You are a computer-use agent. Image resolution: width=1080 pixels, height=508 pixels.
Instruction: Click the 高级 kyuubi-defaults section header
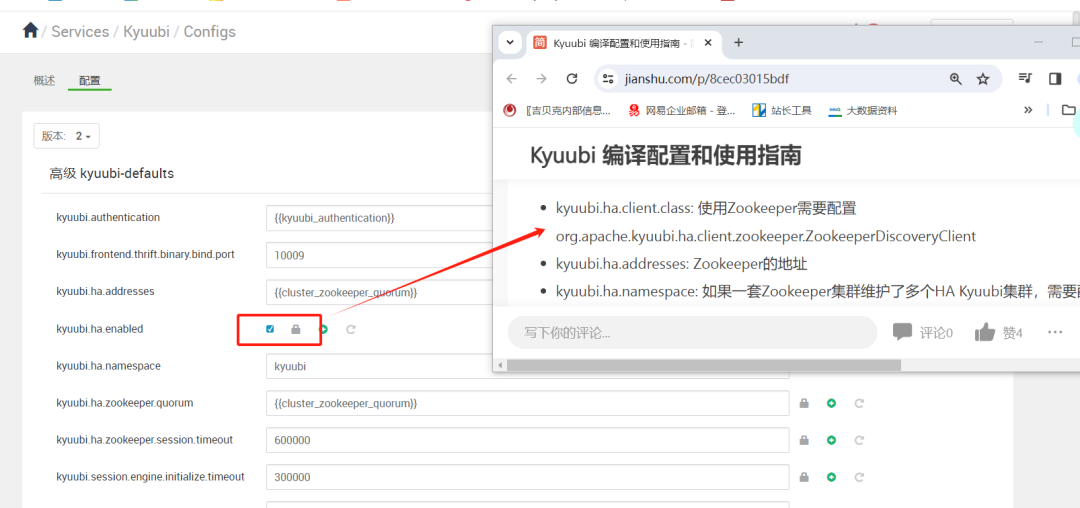112,173
